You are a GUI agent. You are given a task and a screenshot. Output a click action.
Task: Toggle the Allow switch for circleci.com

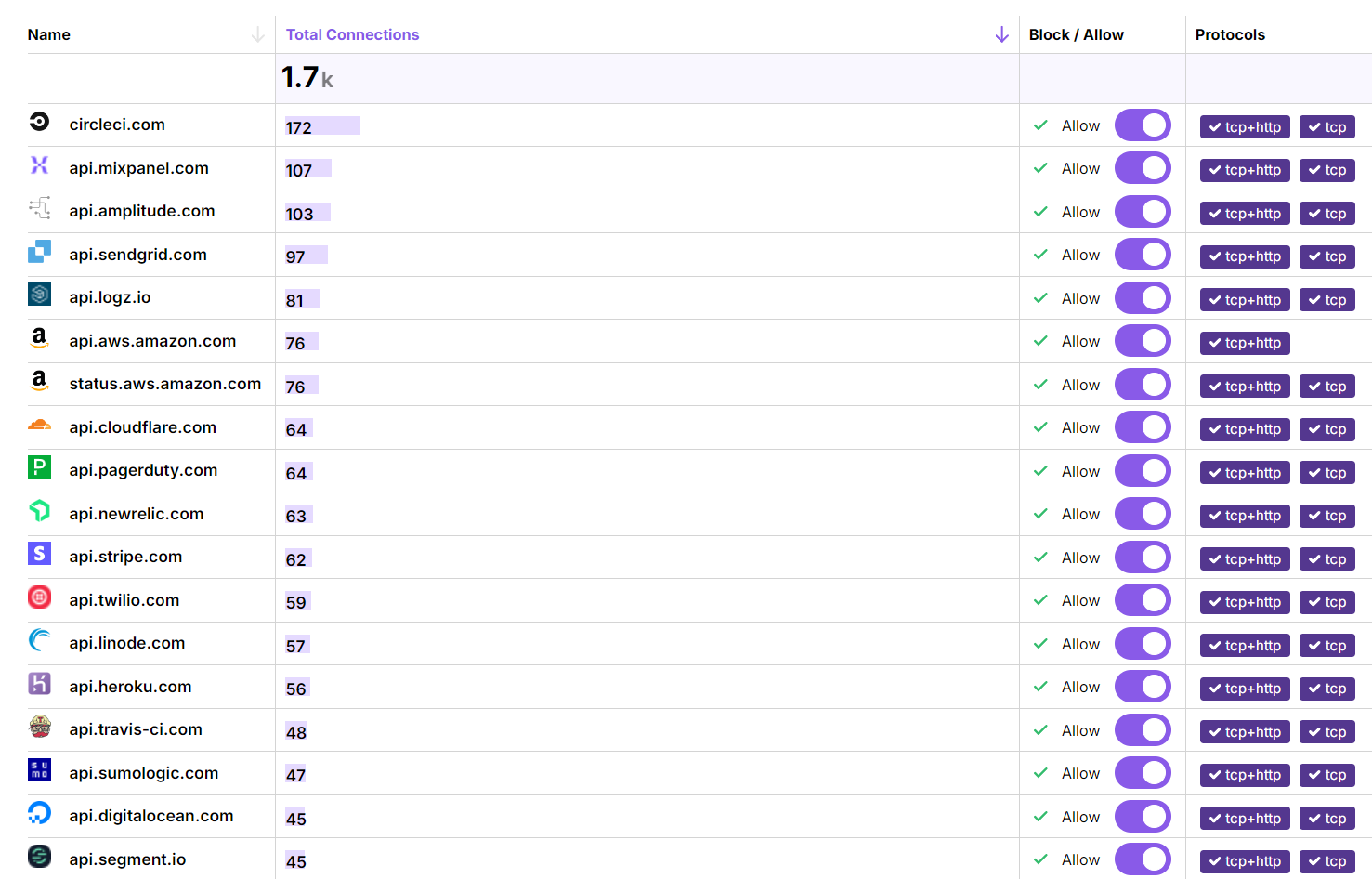(x=1142, y=125)
